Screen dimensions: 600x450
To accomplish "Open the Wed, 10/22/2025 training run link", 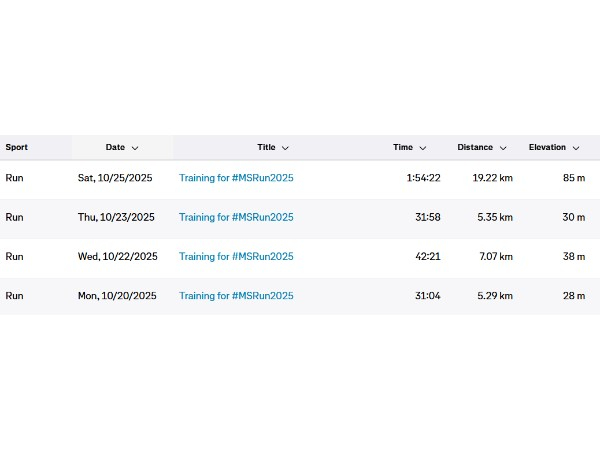I will (x=236, y=256).
